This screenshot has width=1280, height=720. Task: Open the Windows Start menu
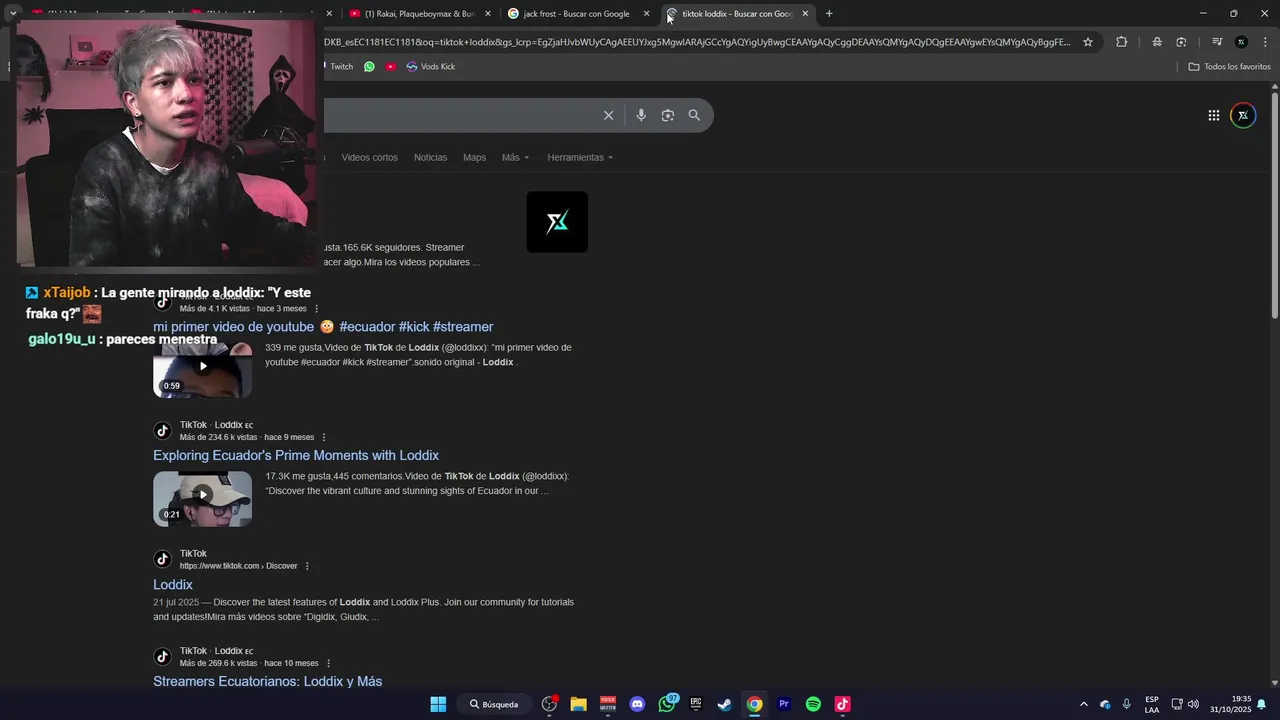[438, 704]
